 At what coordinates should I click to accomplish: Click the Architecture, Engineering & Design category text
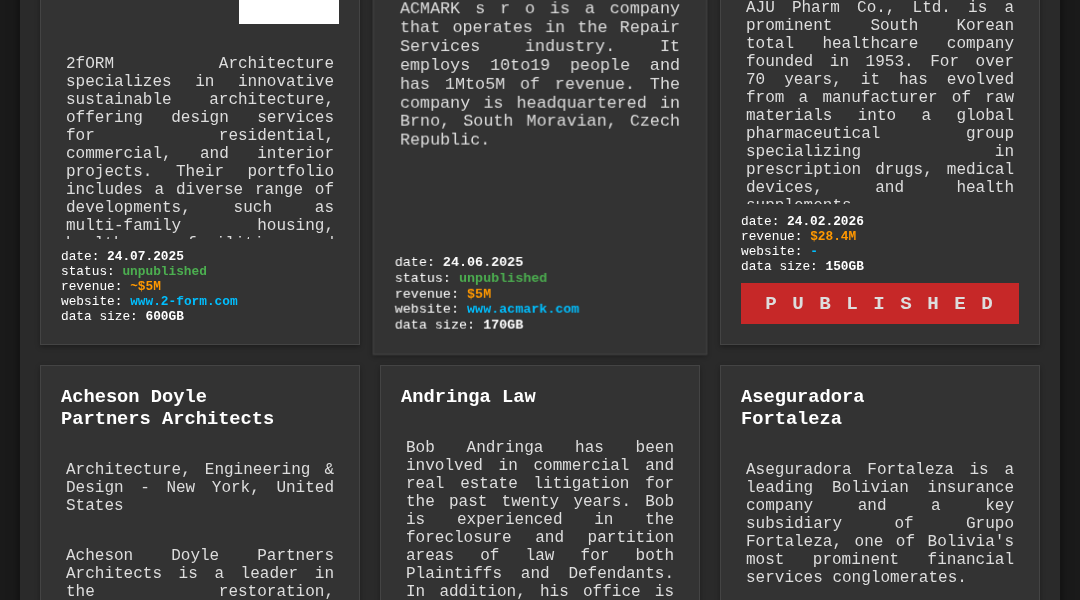(200, 487)
